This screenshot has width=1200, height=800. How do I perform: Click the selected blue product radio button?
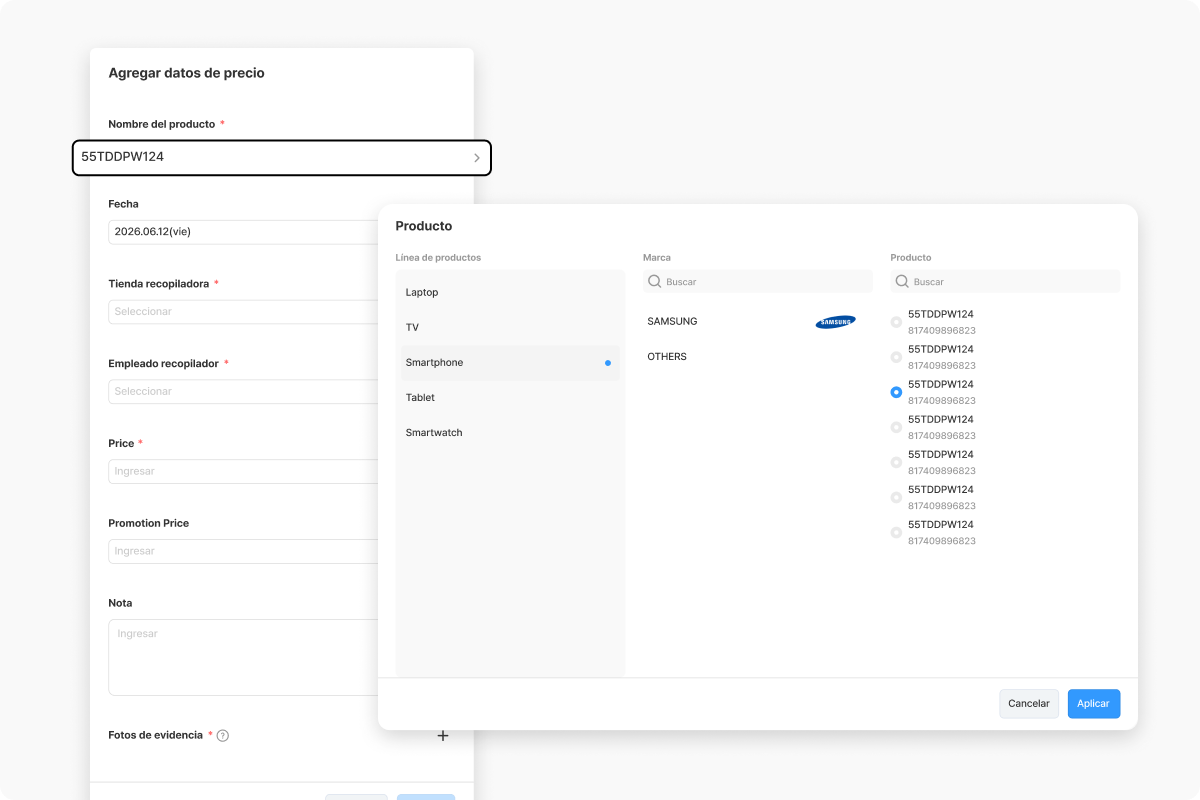896,392
